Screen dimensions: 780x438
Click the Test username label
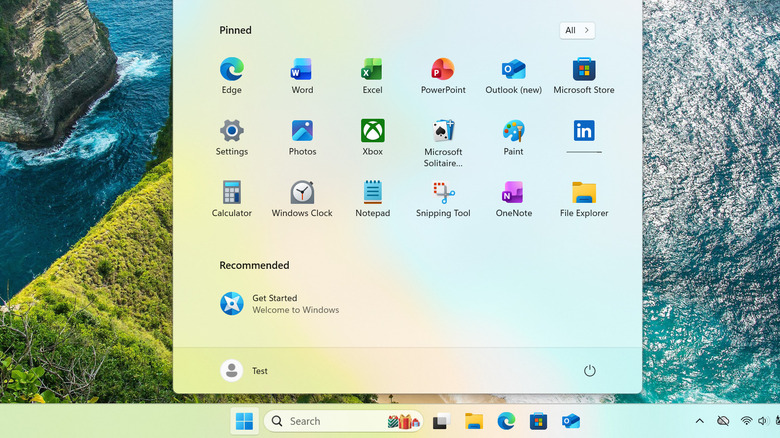pos(260,371)
